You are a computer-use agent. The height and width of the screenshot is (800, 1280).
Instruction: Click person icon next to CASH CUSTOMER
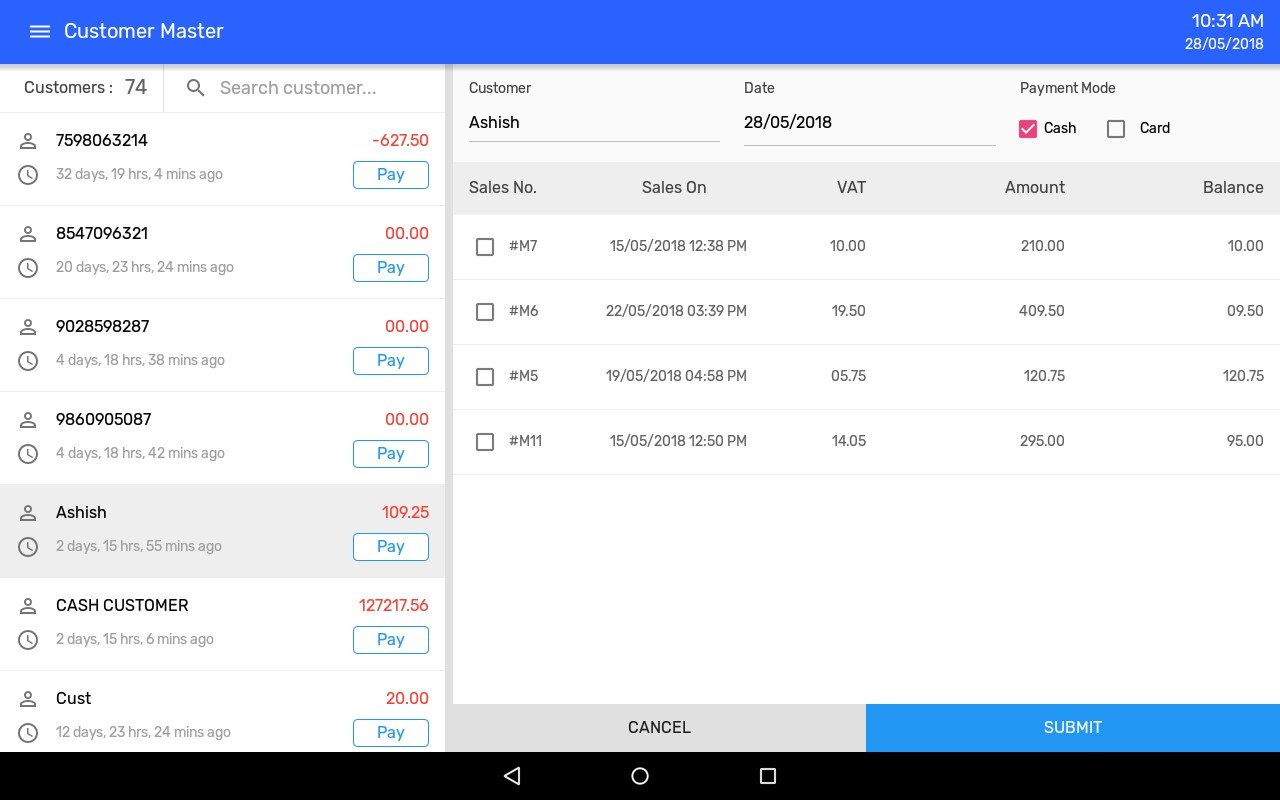(x=28, y=606)
